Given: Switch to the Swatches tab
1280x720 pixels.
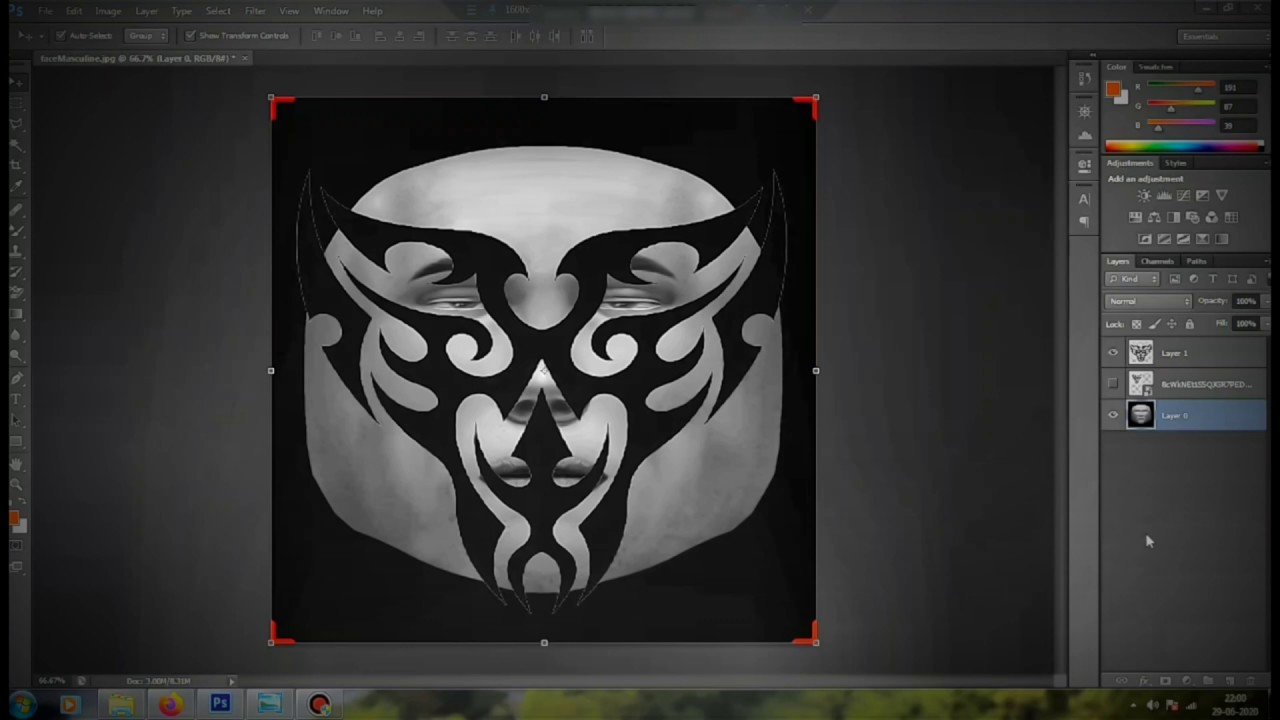Looking at the screenshot, I should pyautogui.click(x=1156, y=67).
